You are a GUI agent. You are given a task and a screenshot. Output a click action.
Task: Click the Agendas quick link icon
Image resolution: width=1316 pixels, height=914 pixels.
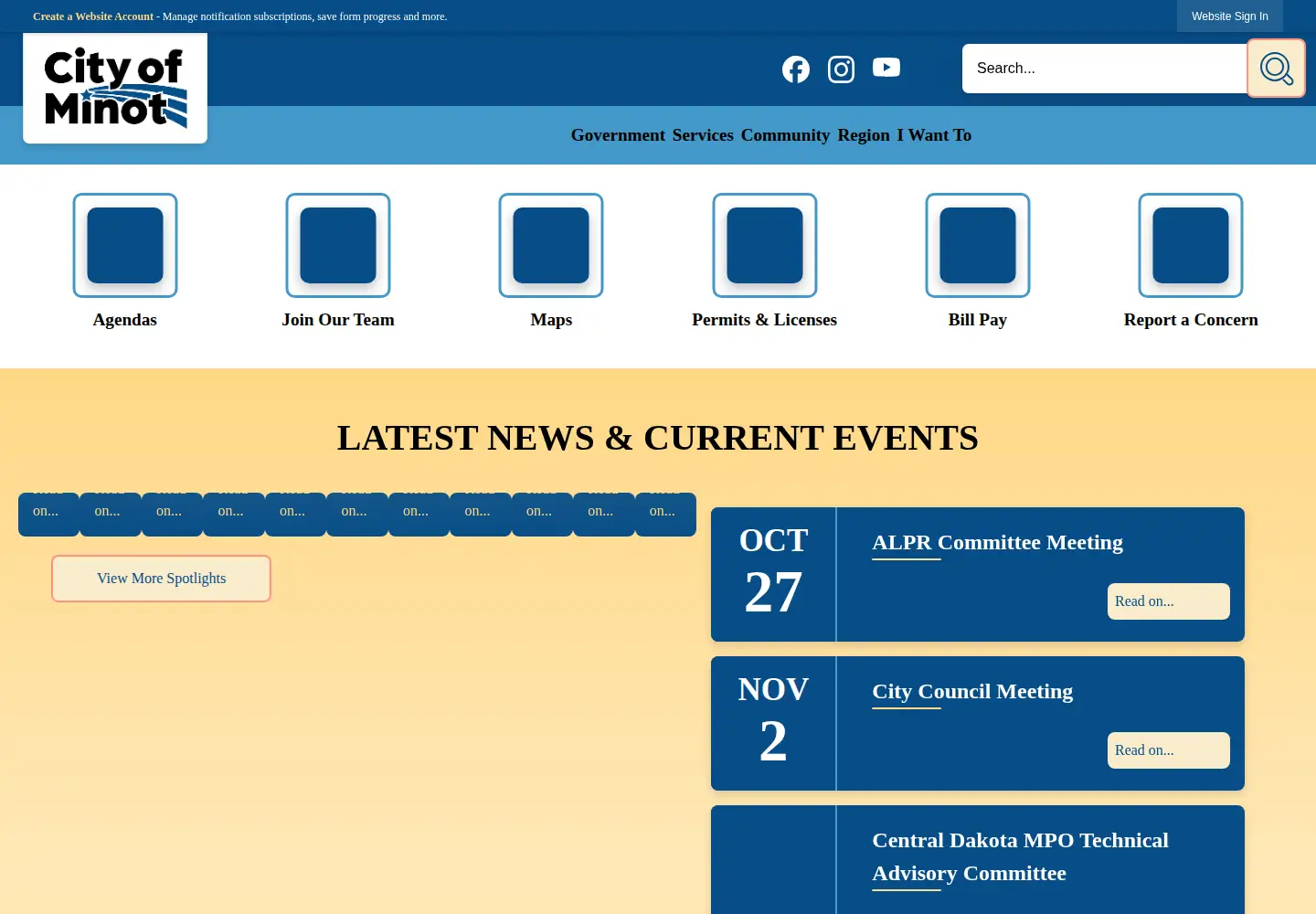tap(125, 245)
